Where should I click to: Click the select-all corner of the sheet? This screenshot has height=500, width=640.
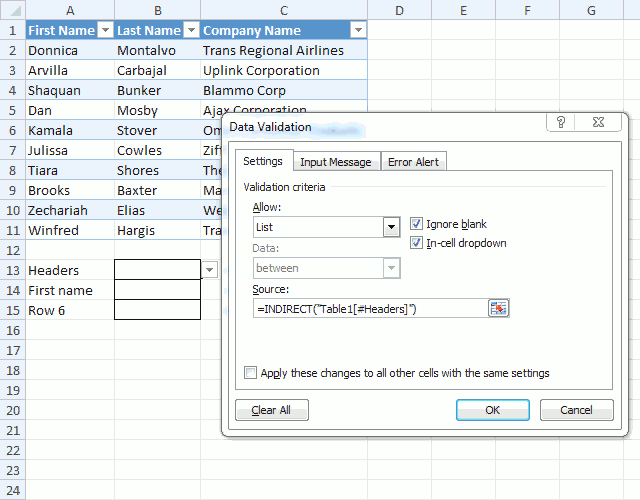click(12, 10)
